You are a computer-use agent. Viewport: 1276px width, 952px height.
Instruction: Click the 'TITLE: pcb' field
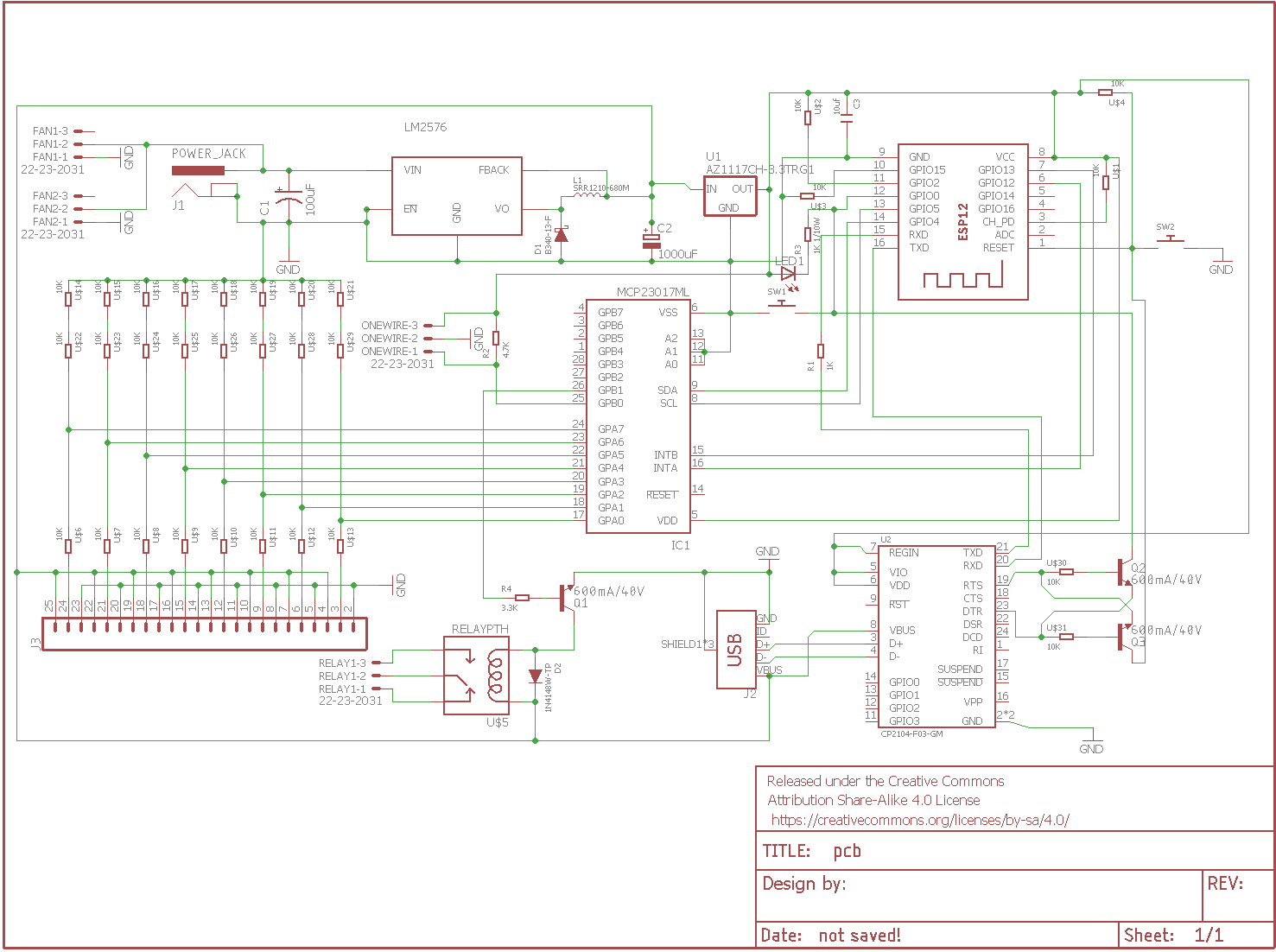[x=1015, y=851]
